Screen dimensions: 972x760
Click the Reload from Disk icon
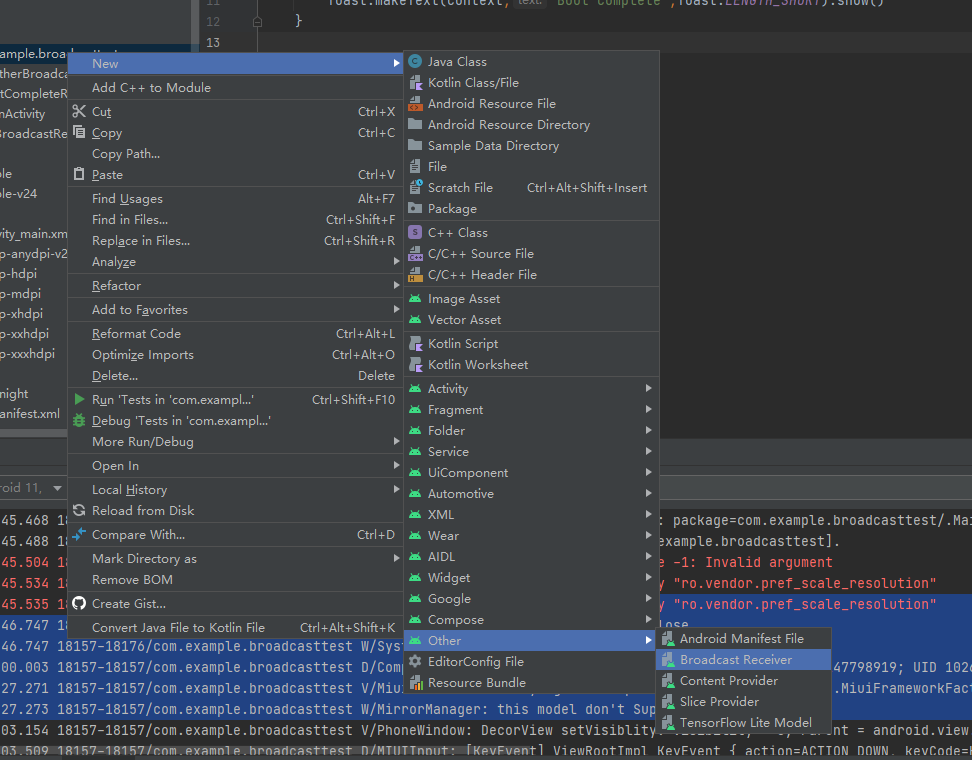(79, 510)
